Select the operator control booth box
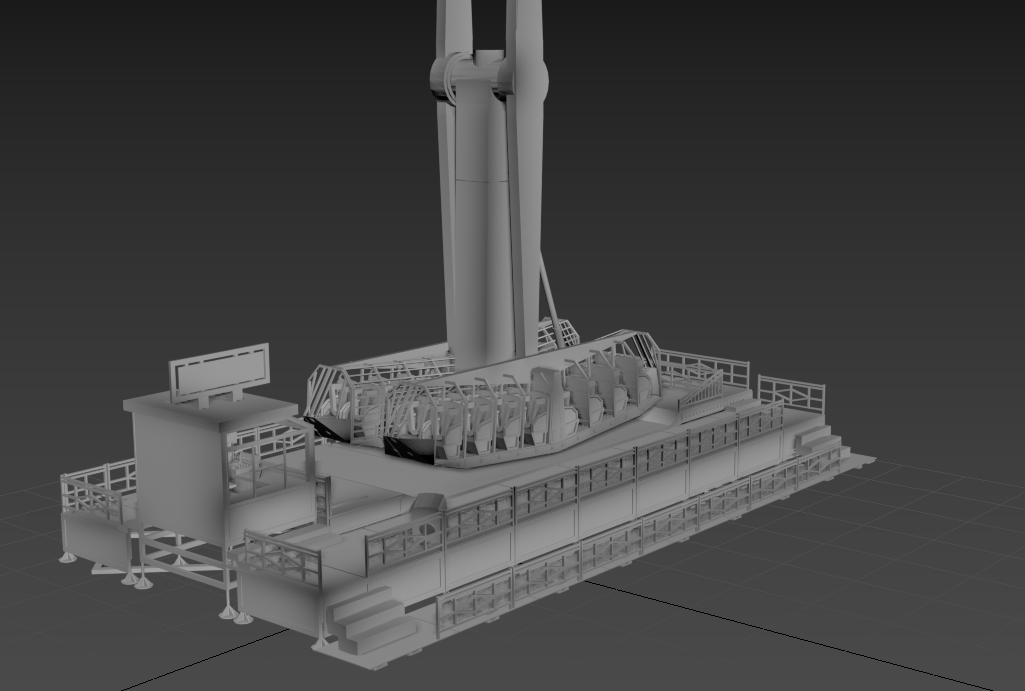1025x691 pixels. (x=219, y=468)
